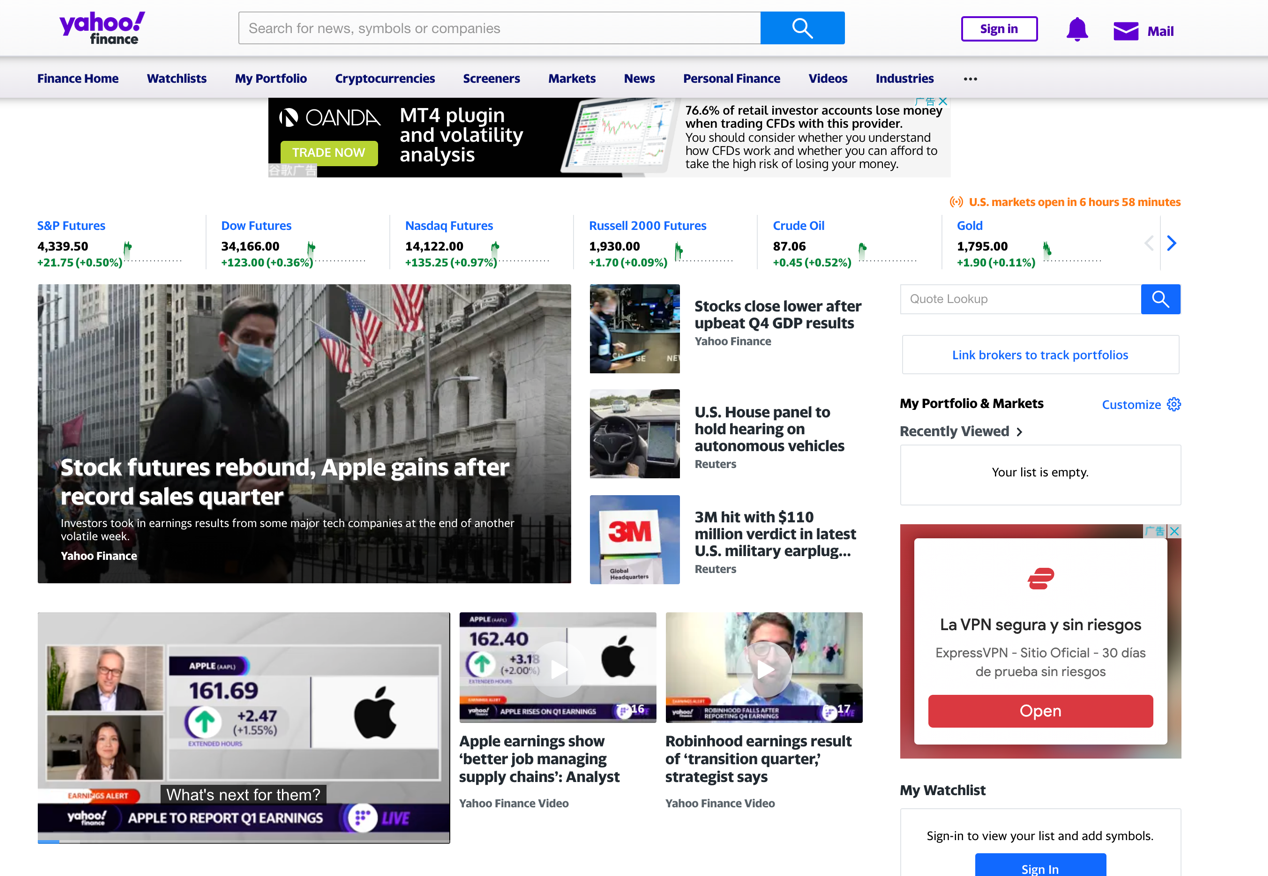Image resolution: width=1268 pixels, height=876 pixels.
Task: Open Nasdaq Futures quote
Action: 449,226
